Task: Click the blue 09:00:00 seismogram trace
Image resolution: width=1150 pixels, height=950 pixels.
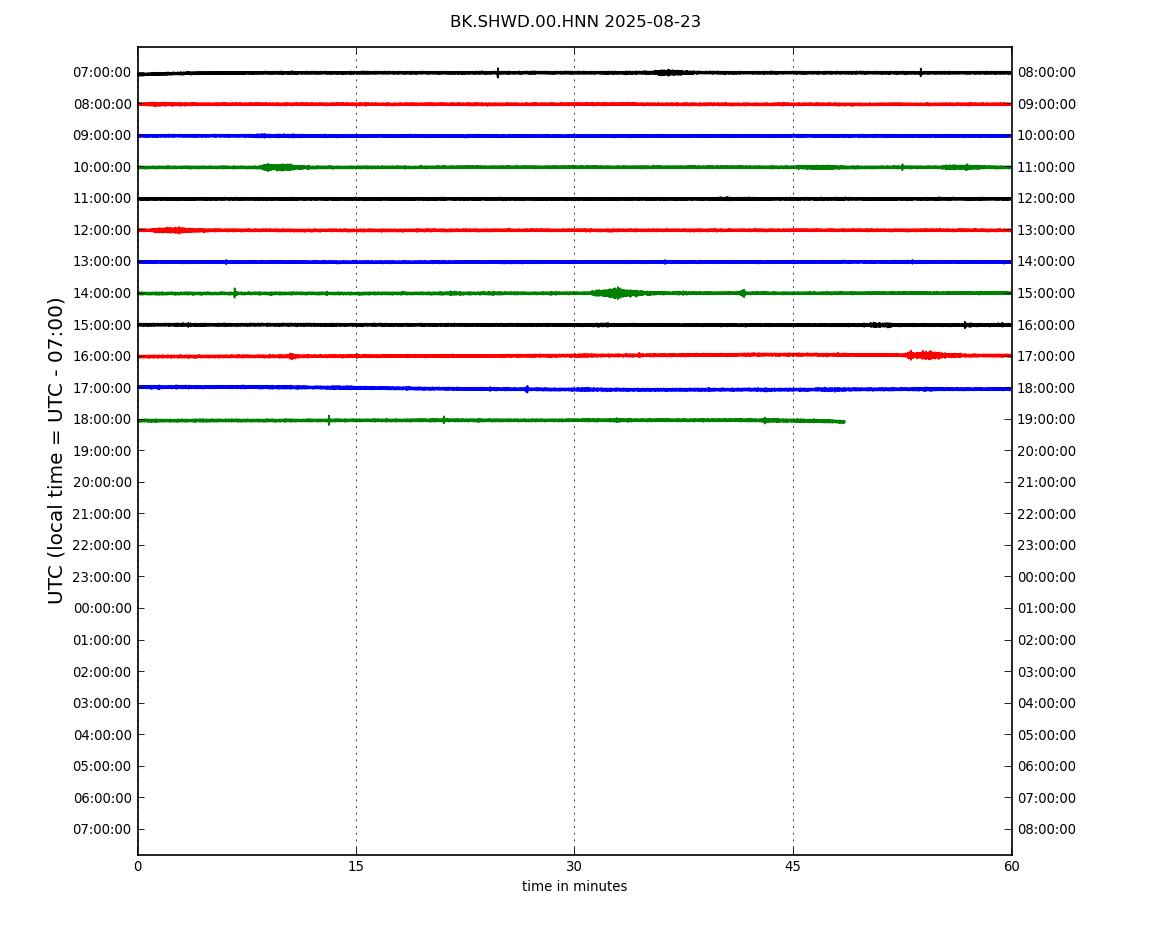Action: [x=574, y=136]
